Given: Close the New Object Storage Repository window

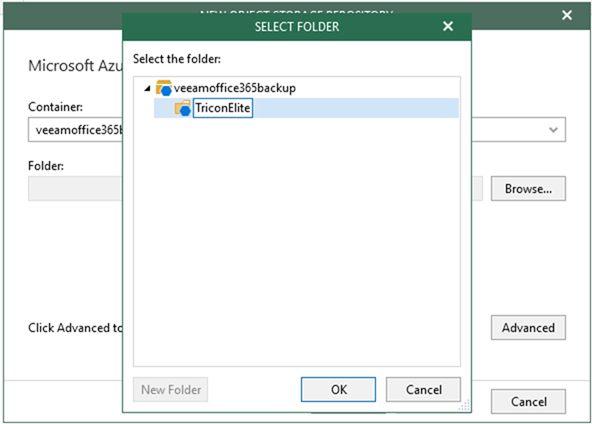Looking at the screenshot, I should point(567,15).
